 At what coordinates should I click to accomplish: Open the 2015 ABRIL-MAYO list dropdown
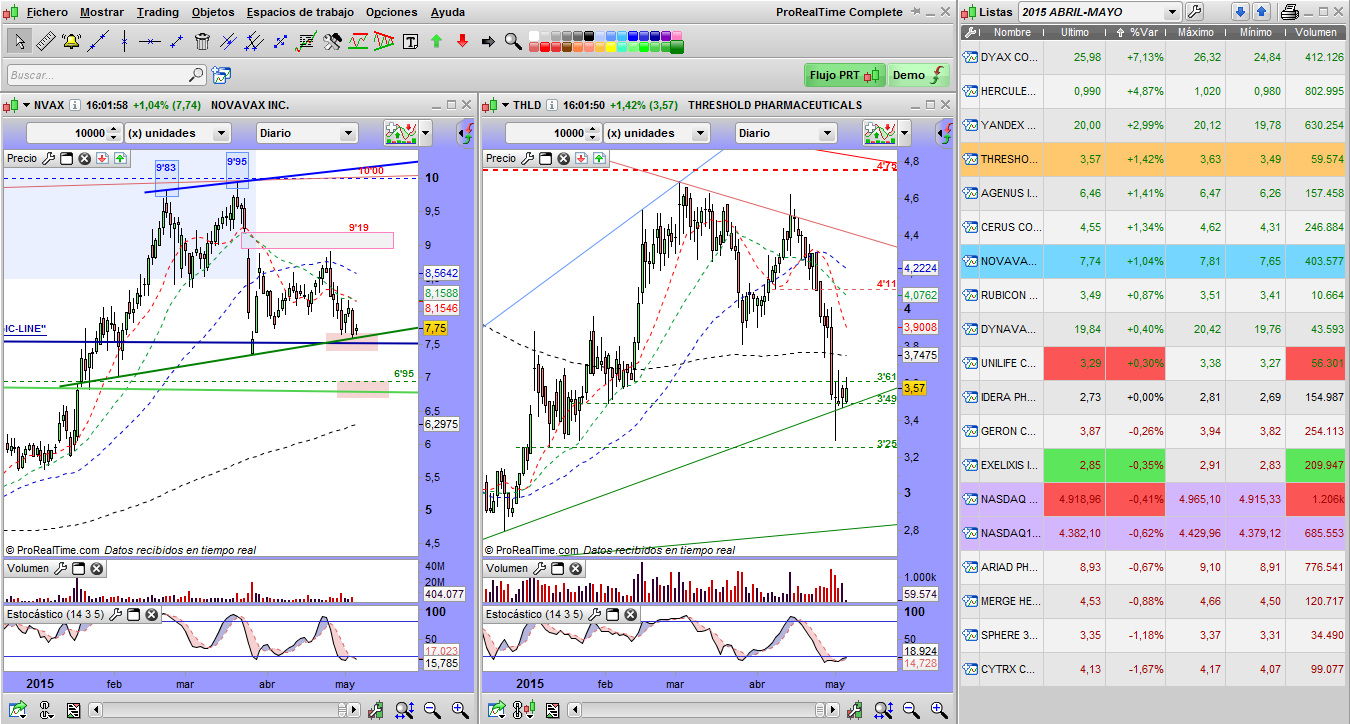coord(1172,12)
